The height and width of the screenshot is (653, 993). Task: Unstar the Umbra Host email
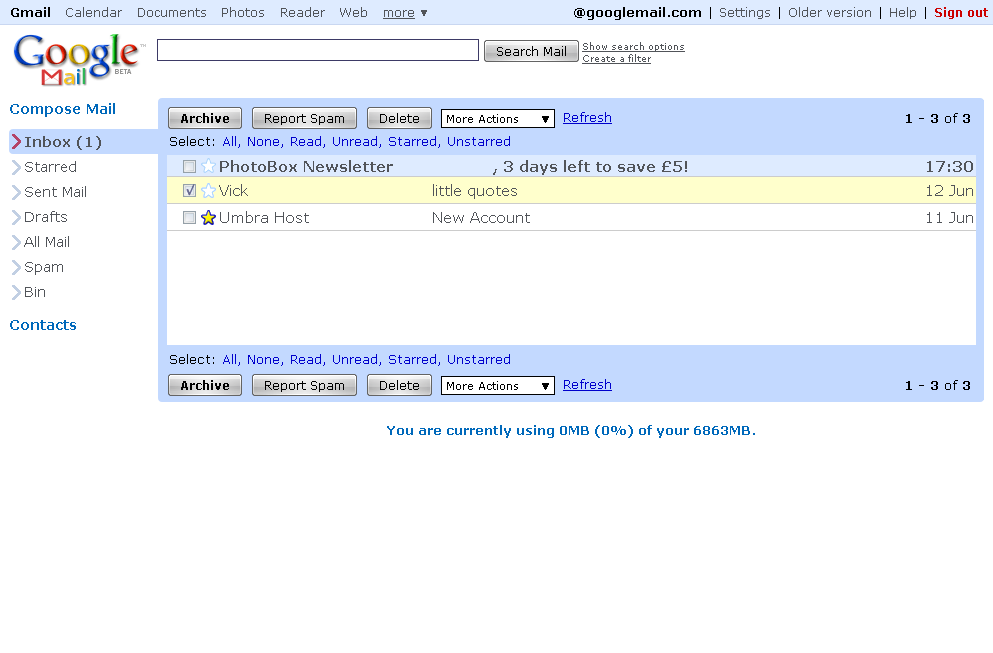coord(208,218)
